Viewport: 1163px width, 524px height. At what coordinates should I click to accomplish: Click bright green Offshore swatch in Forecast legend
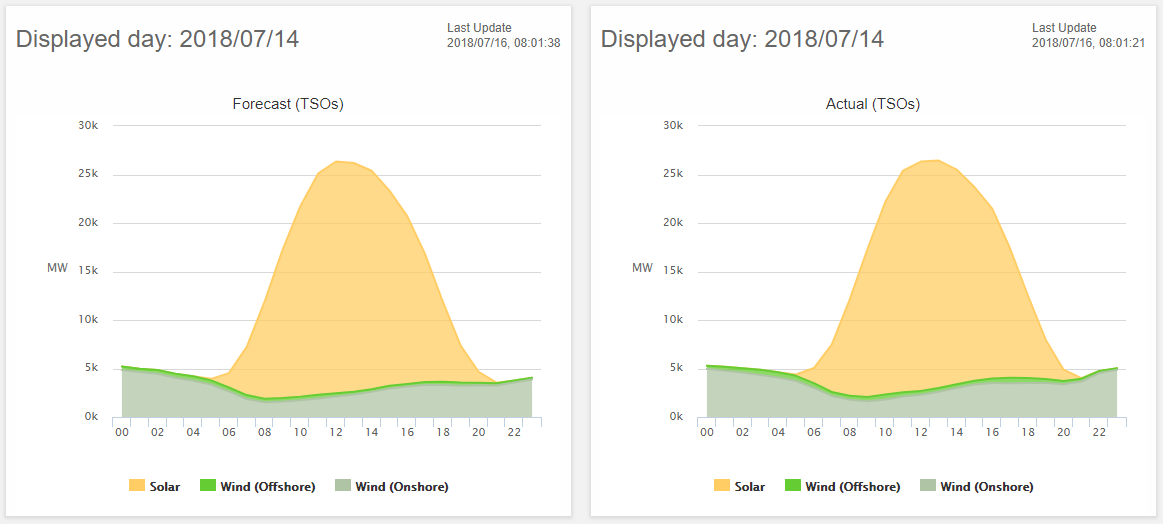(208, 486)
